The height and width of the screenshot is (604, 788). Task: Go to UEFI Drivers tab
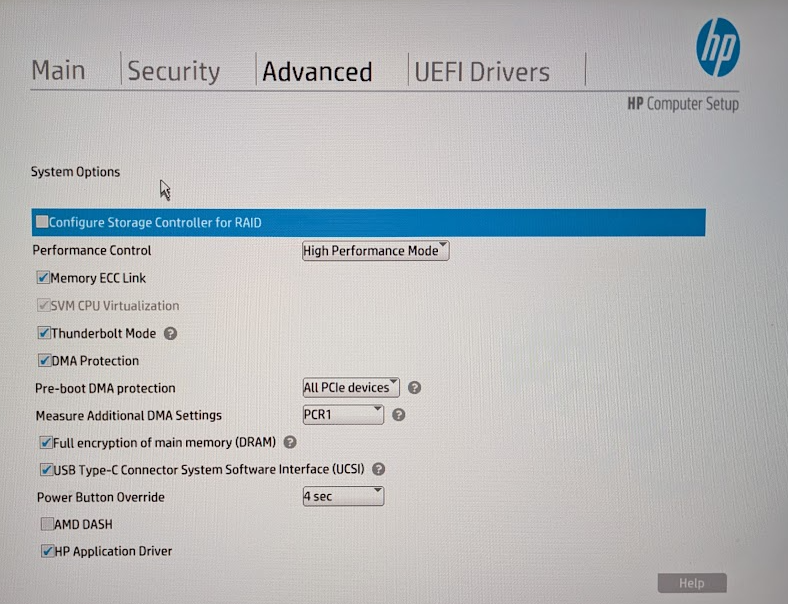pyautogui.click(x=482, y=72)
